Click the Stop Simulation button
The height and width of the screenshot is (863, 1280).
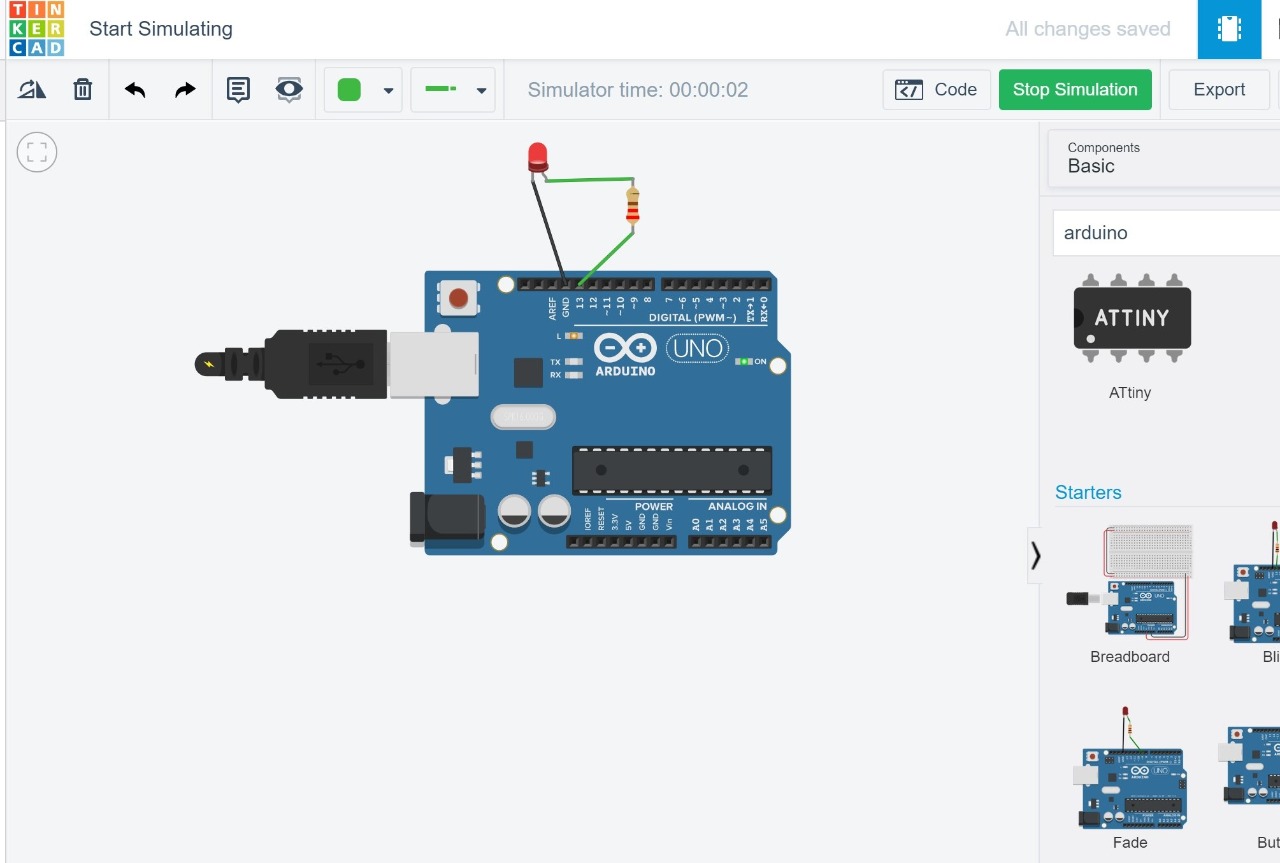1075,90
